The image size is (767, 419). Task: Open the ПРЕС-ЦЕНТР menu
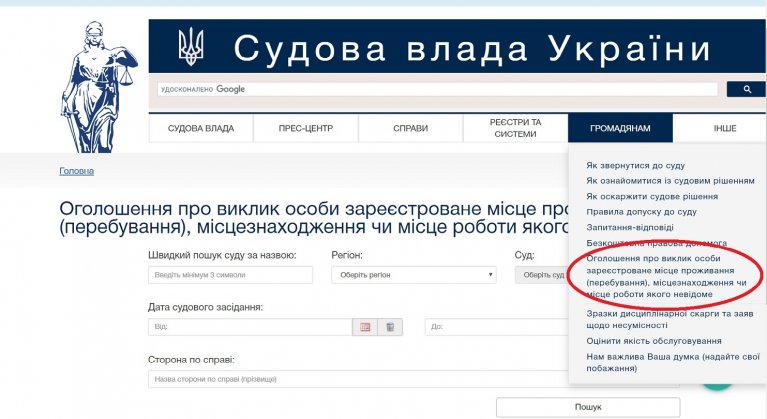(x=306, y=128)
